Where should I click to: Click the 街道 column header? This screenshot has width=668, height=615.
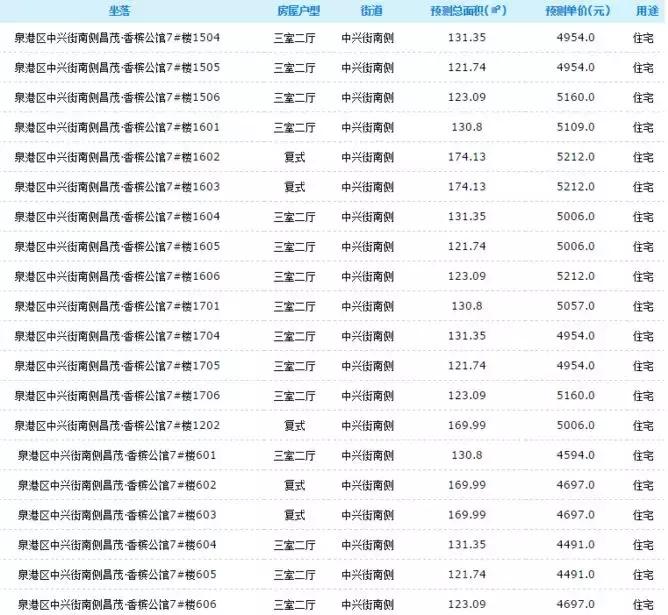tap(371, 11)
